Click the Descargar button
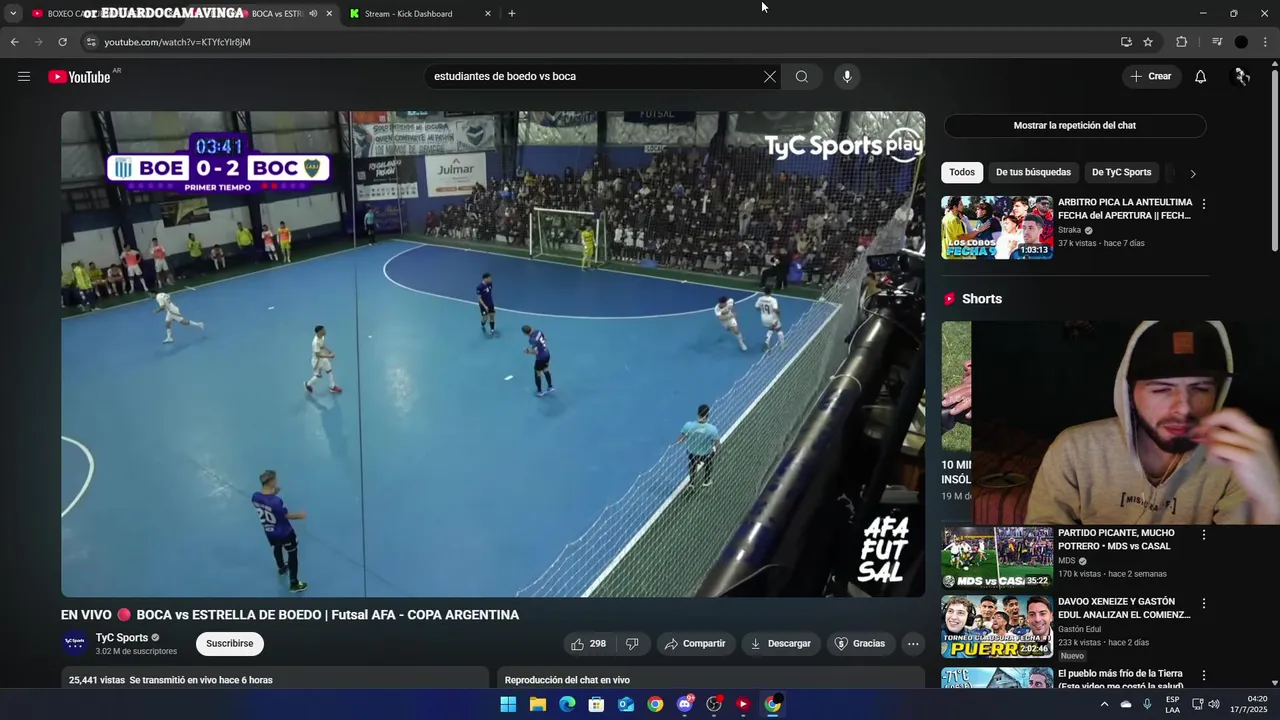1280x720 pixels. coord(780,644)
